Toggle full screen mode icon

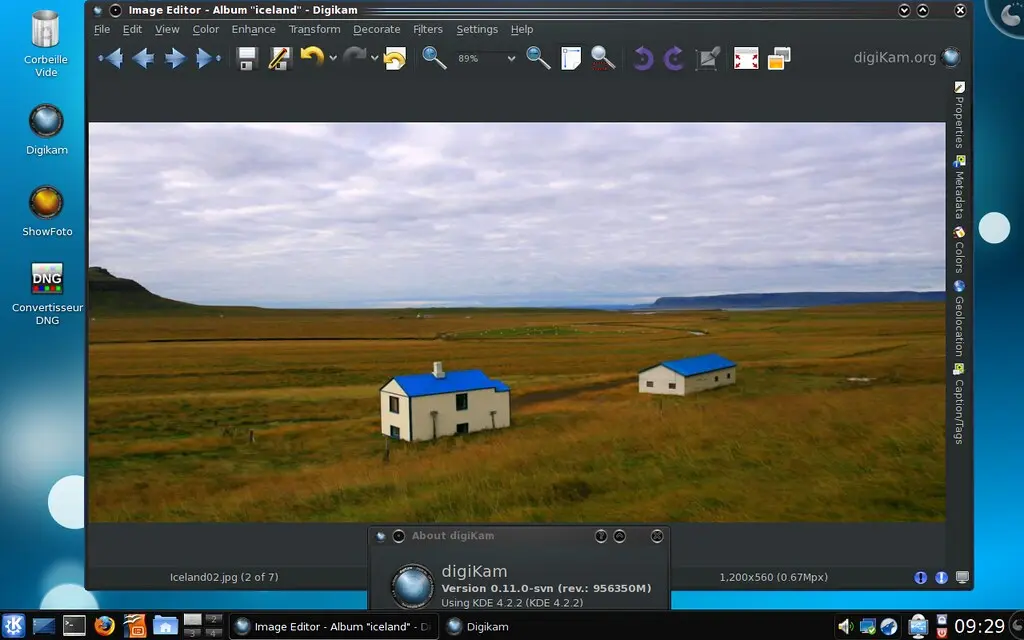click(746, 59)
